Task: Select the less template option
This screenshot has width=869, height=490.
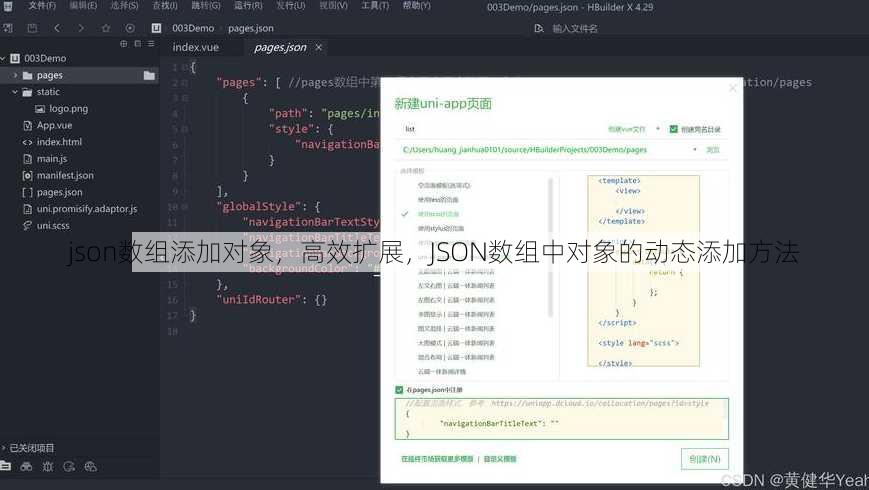Action: 438,200
